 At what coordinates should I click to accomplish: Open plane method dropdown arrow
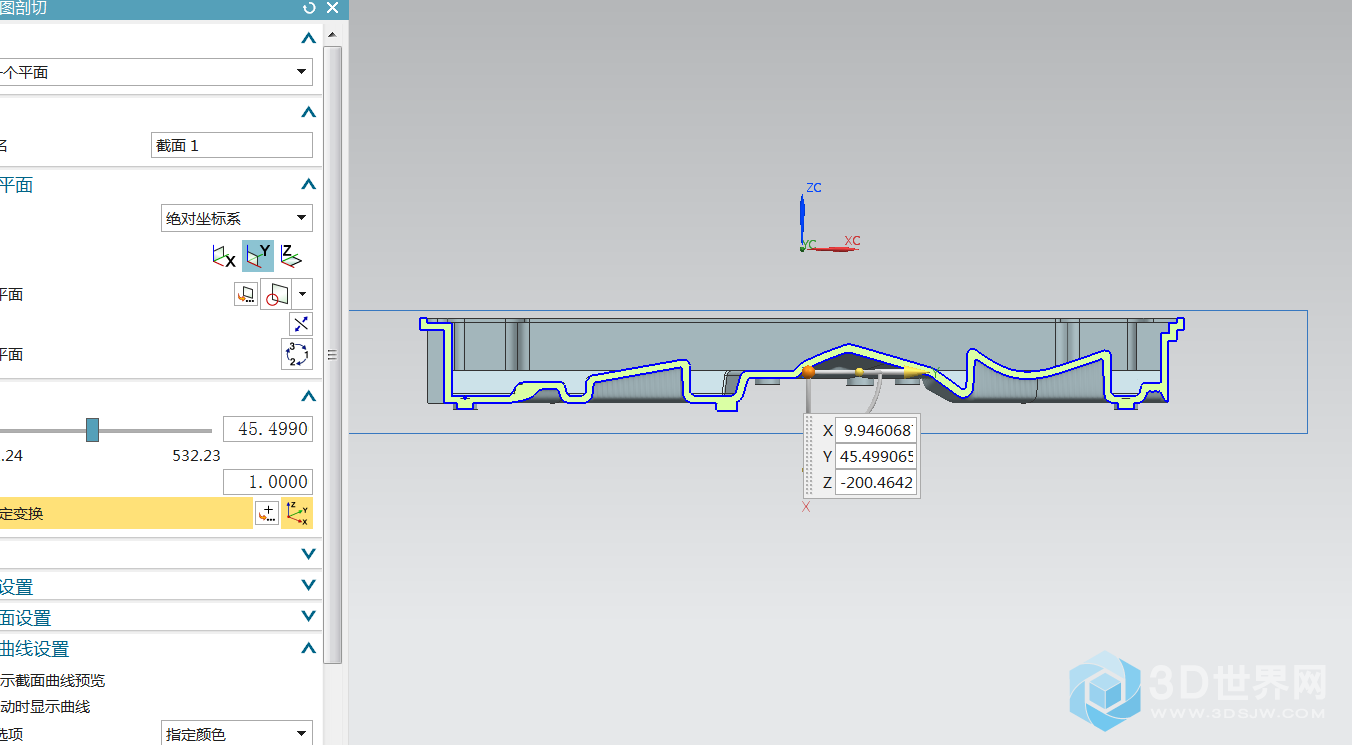pyautogui.click(x=303, y=294)
